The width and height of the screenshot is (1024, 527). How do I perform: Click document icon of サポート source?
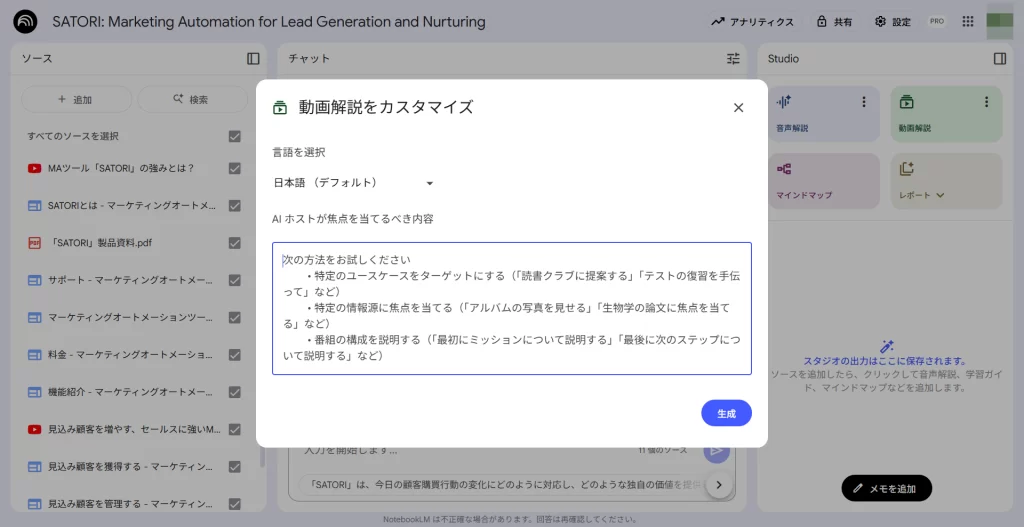point(35,280)
